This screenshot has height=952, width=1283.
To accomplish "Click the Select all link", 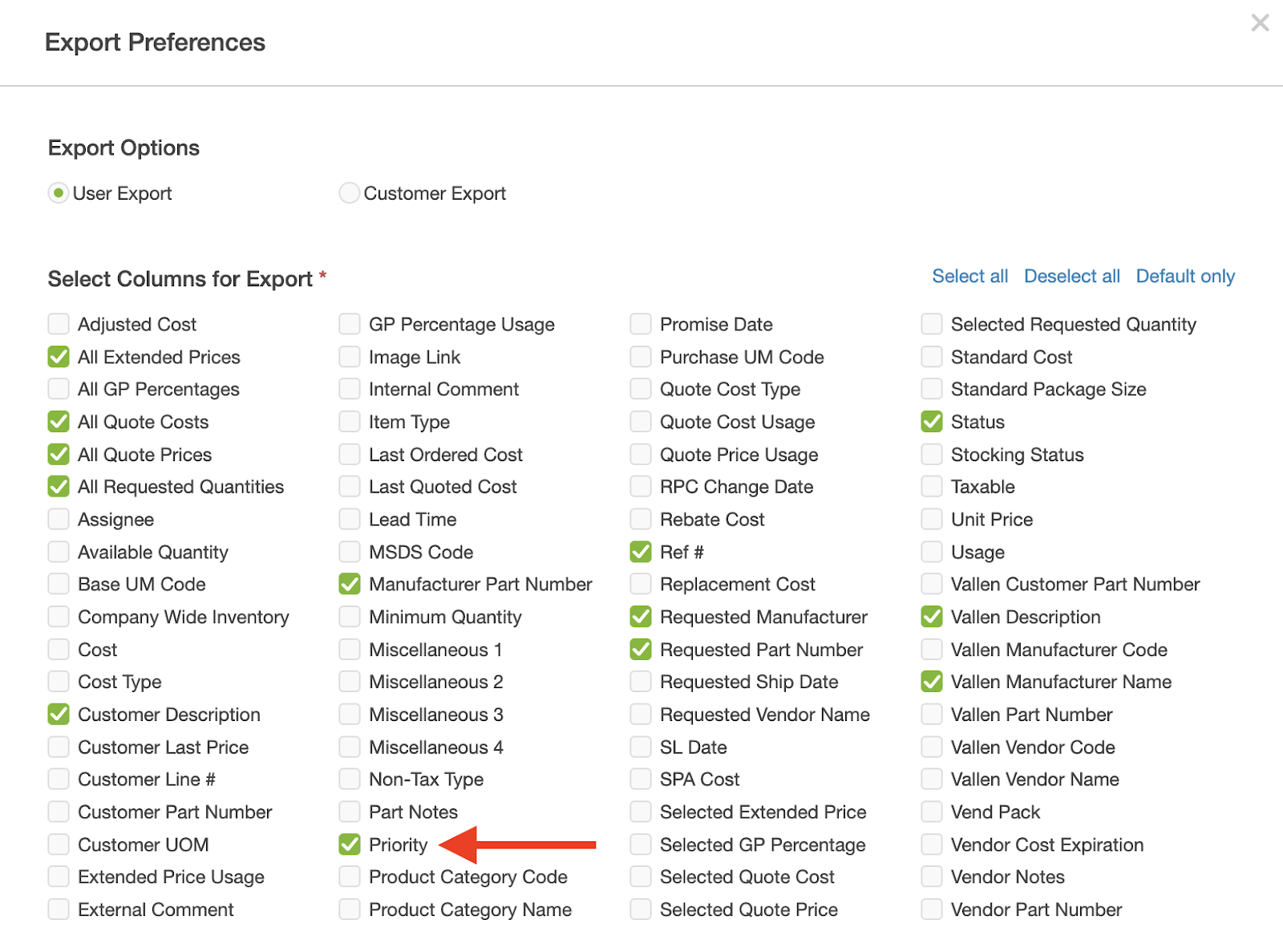I will [969, 277].
